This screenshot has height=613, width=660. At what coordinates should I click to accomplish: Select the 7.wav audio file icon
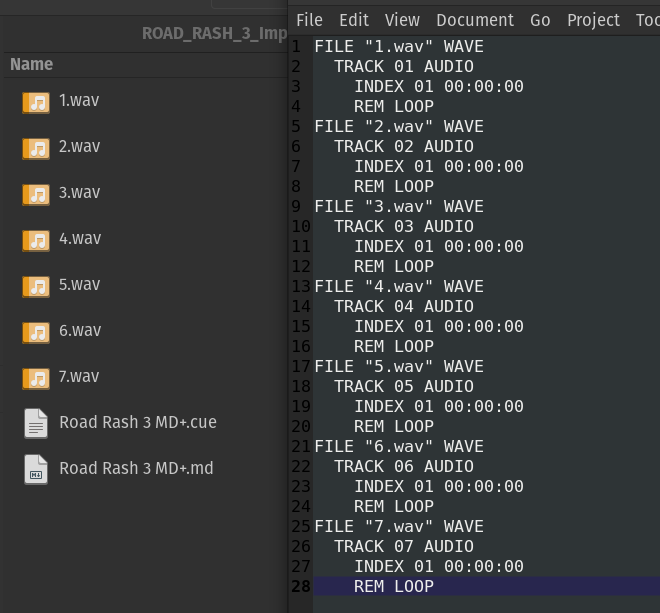(36, 379)
